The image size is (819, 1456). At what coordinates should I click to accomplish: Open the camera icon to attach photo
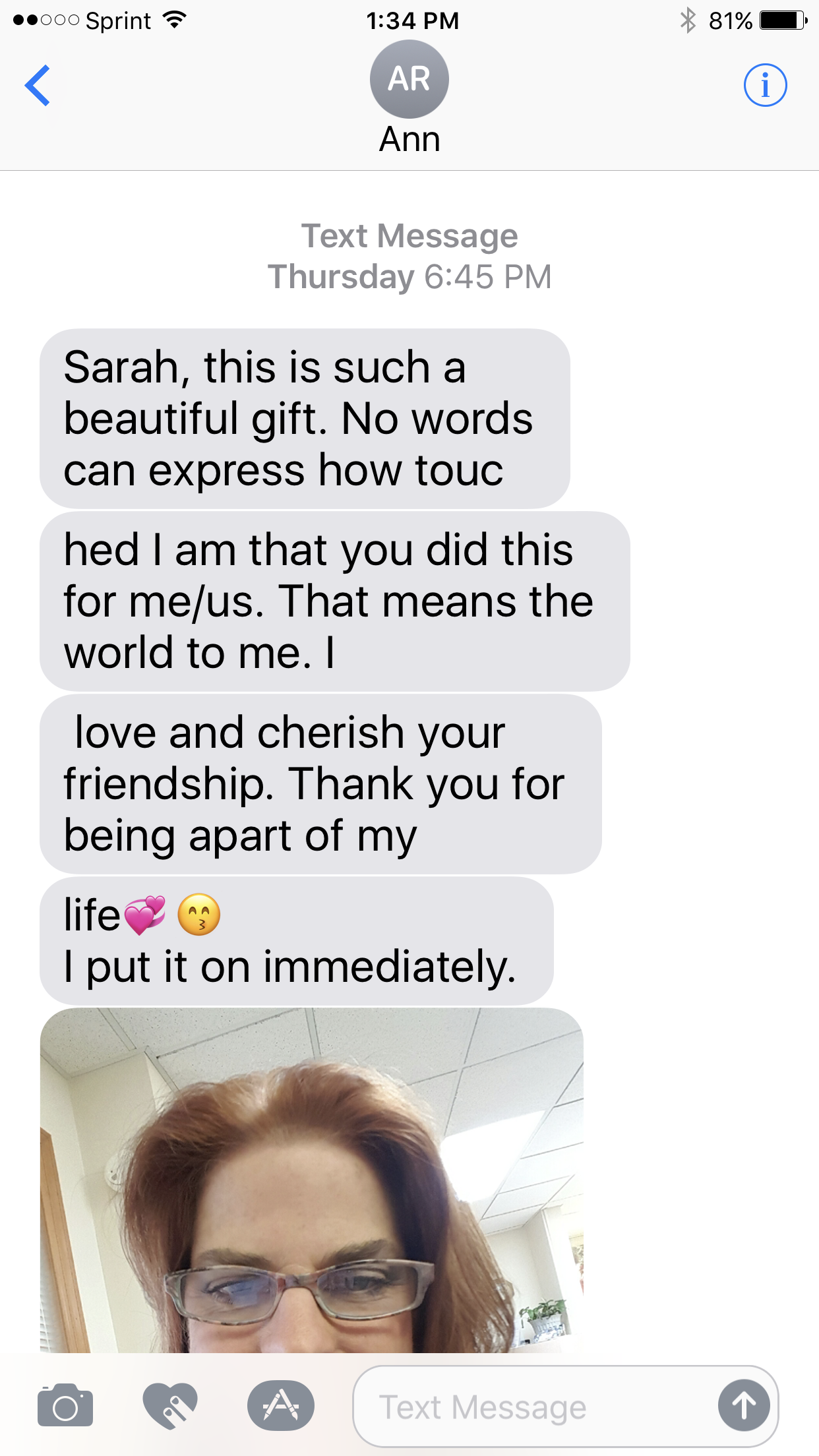tap(65, 1406)
